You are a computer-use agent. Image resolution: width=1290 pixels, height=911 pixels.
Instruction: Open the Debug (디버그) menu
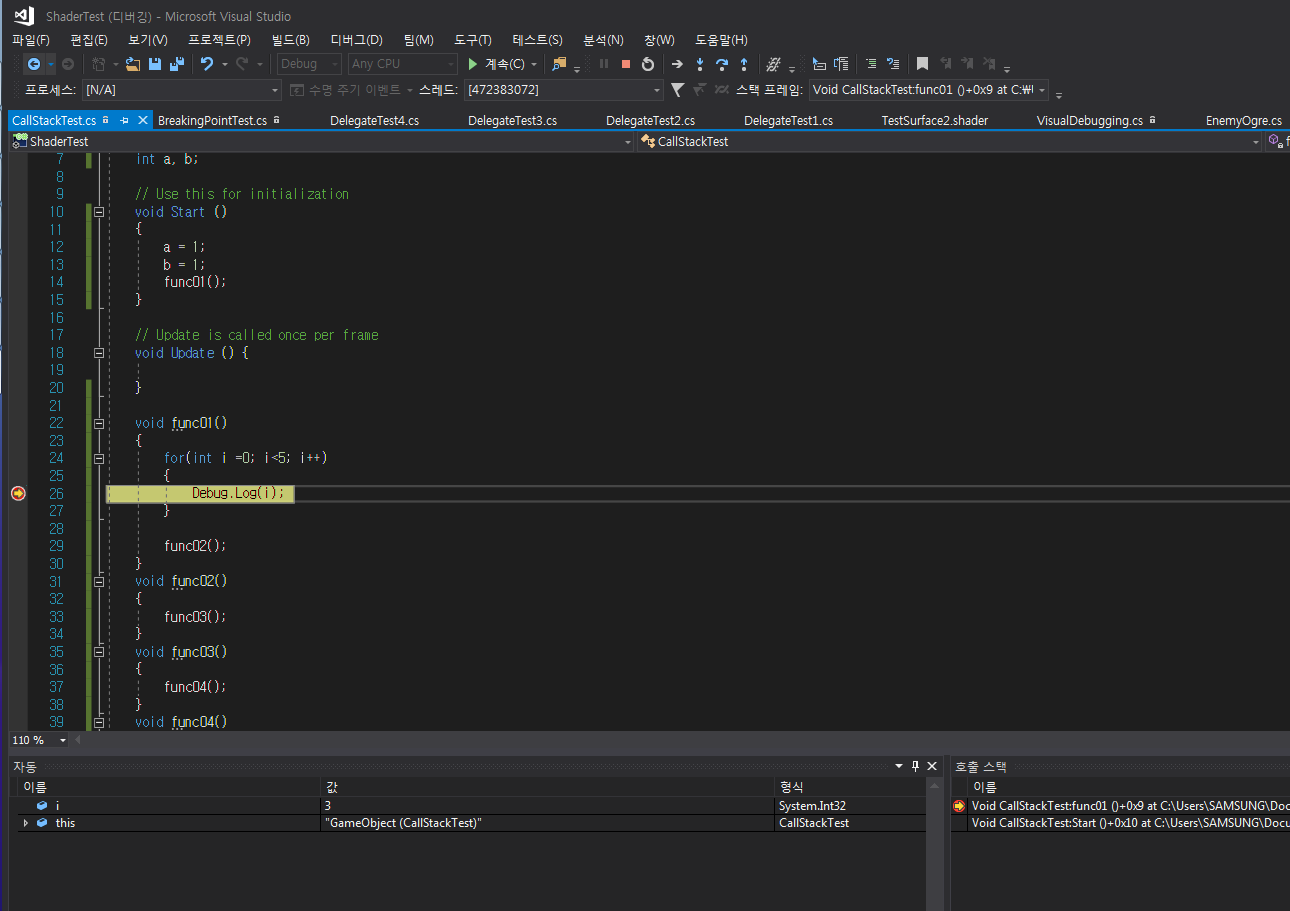click(356, 40)
